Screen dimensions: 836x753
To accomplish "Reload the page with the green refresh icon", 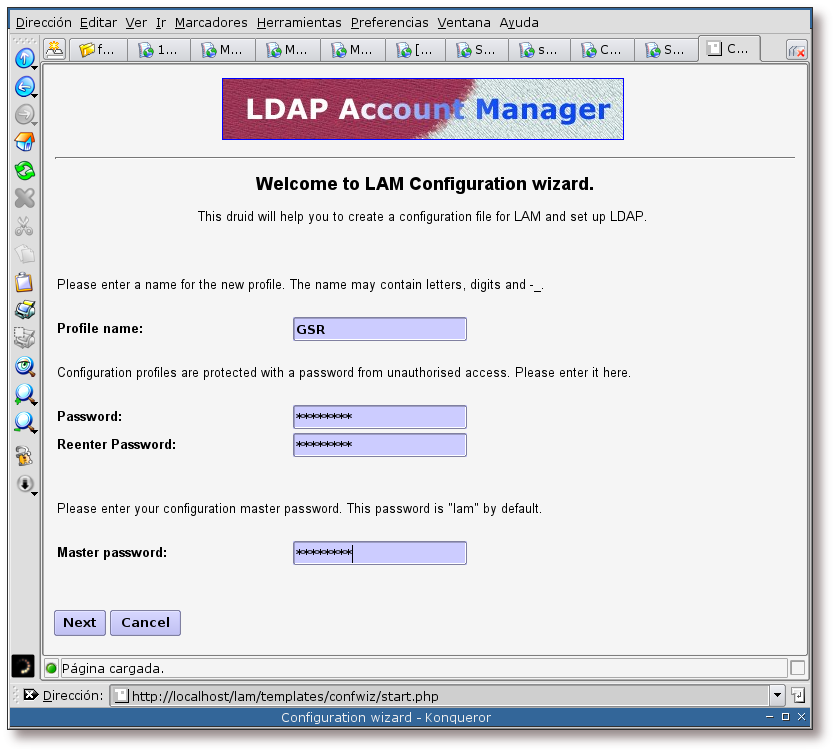I will click(x=24, y=170).
